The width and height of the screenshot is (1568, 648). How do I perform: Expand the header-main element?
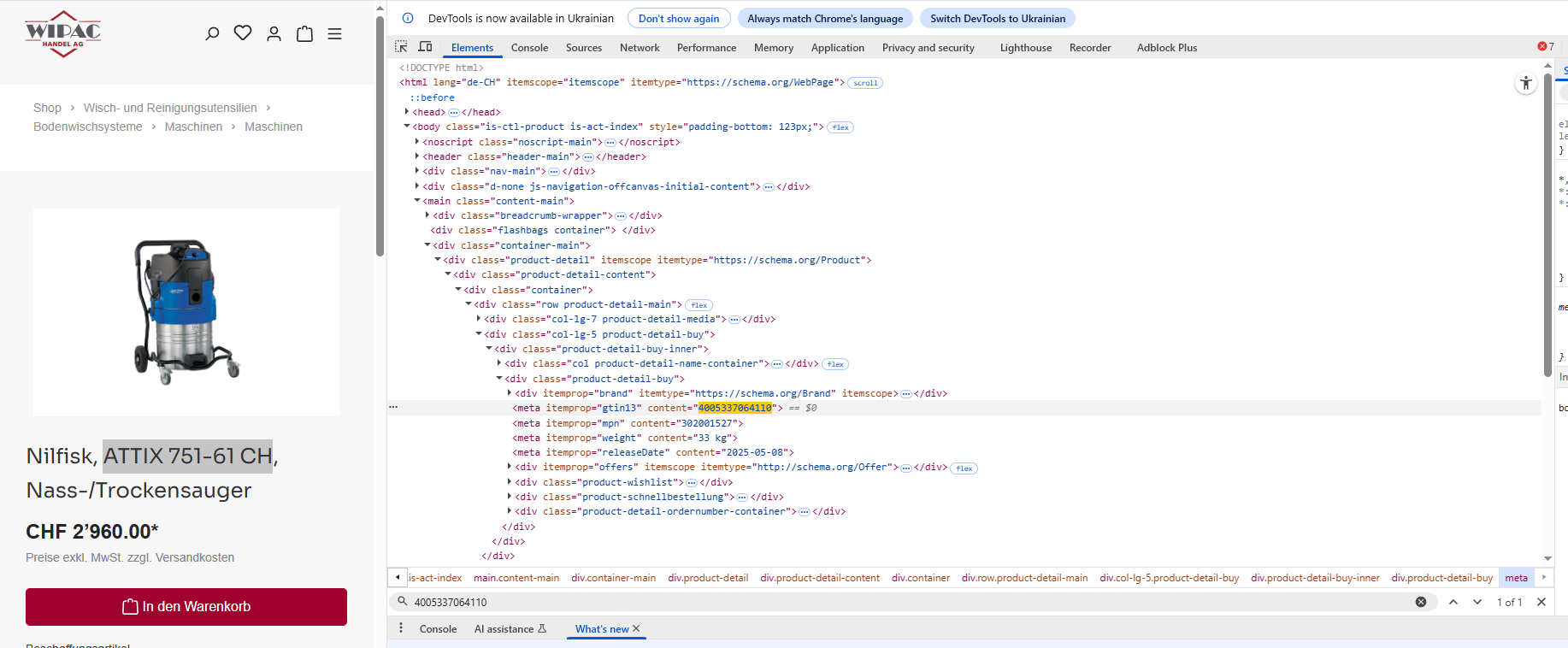[x=417, y=156]
